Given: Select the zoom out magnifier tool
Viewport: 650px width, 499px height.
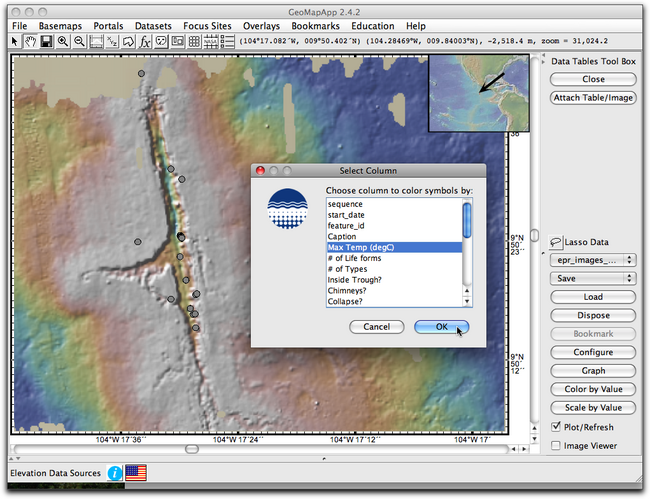Looking at the screenshot, I should (x=78, y=41).
